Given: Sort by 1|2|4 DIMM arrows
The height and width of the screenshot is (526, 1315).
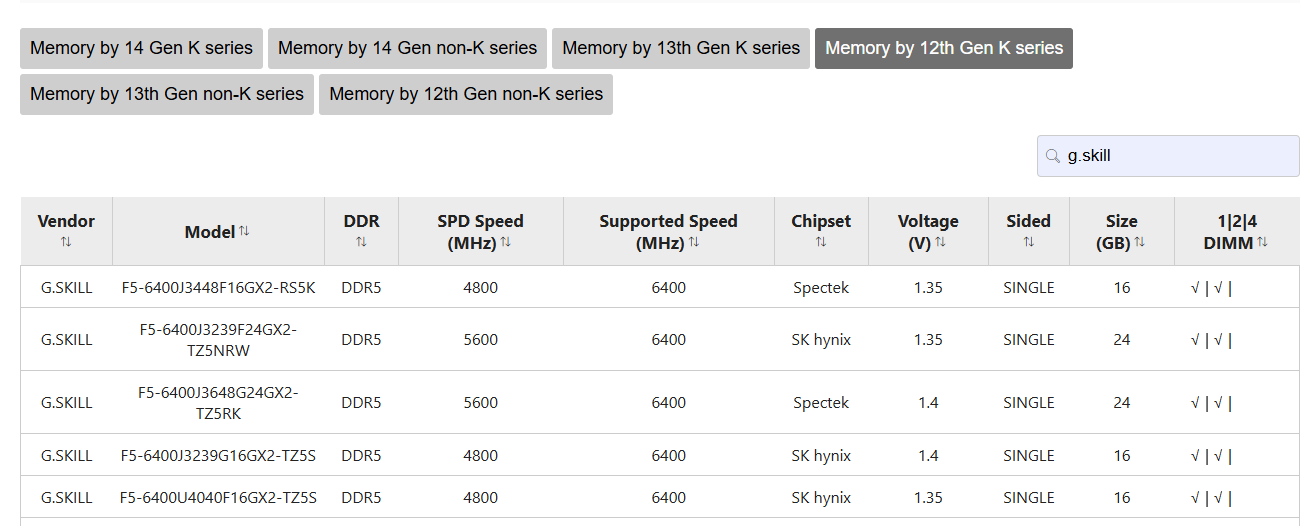Looking at the screenshot, I should pos(1263,242).
